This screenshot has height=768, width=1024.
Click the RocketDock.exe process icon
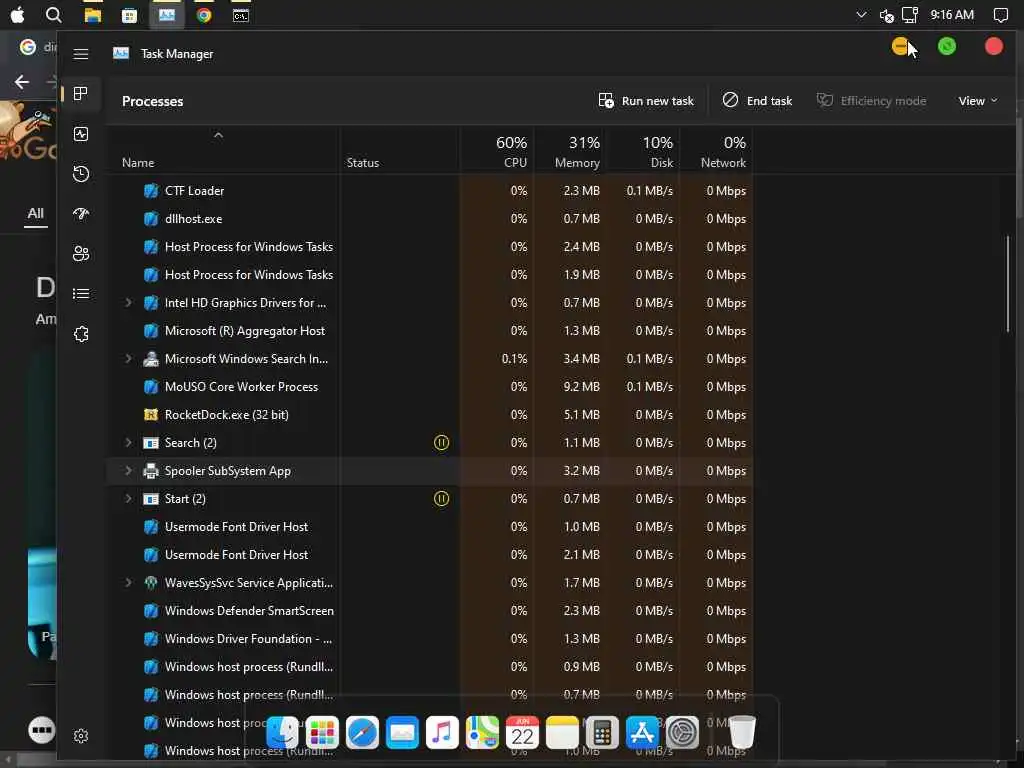[x=151, y=415]
